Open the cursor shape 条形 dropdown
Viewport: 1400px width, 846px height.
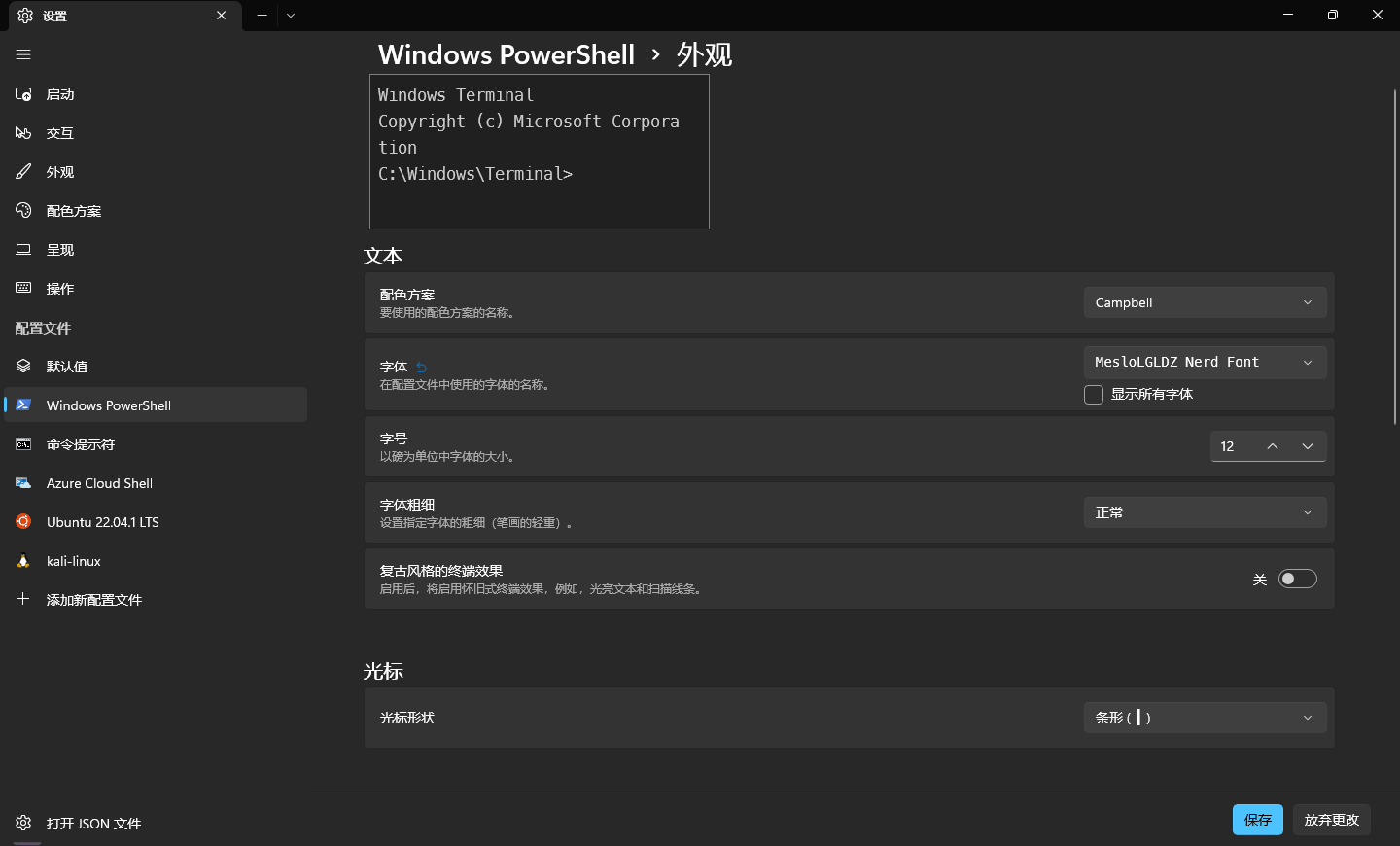pyautogui.click(x=1205, y=718)
